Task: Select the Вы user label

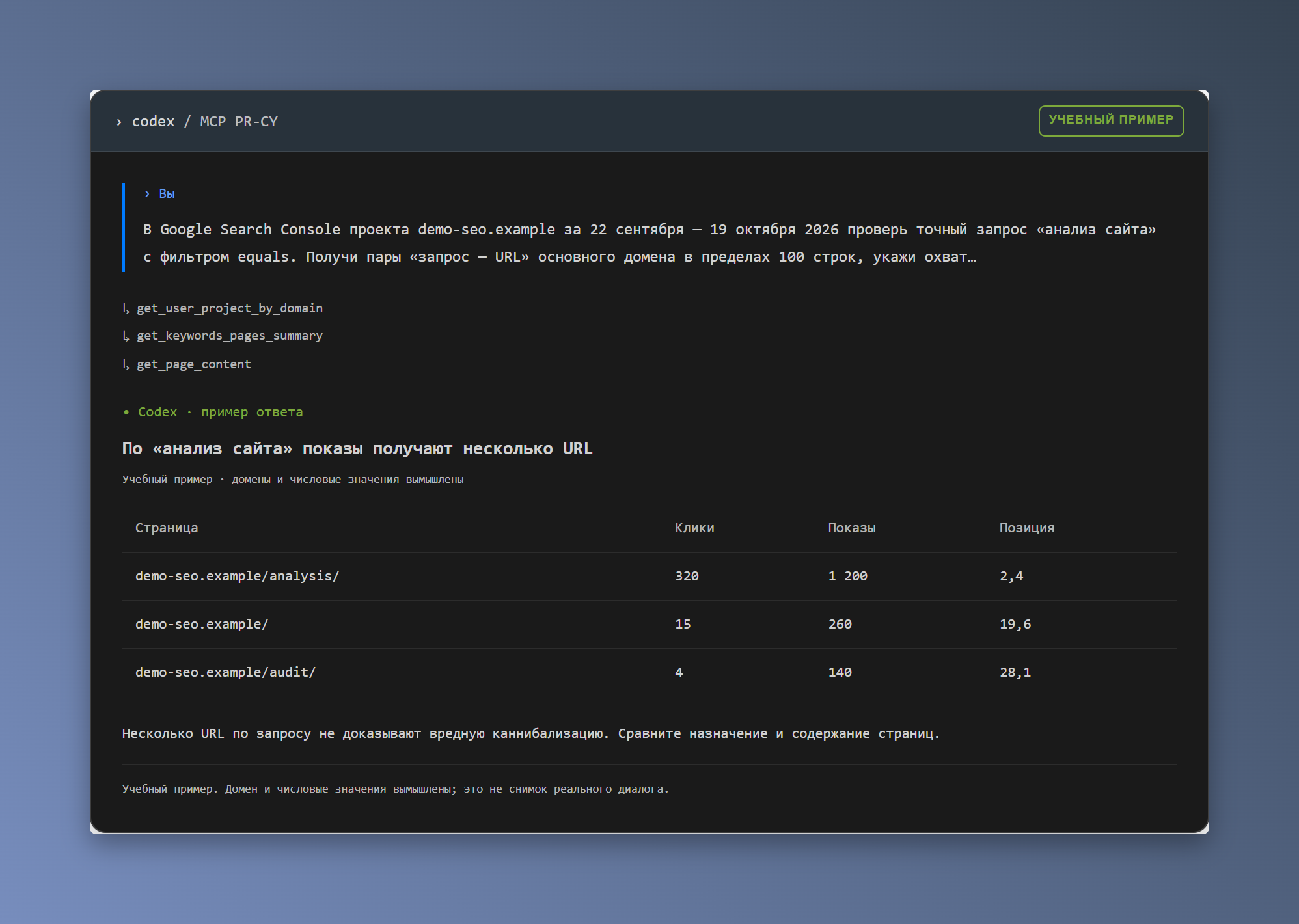Action: tap(167, 194)
